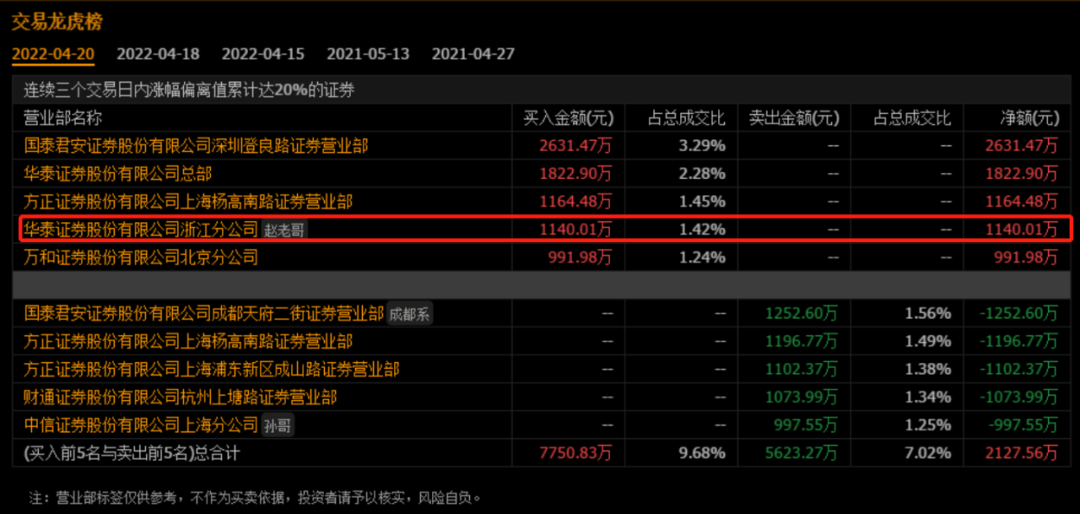1080x514 pixels.
Task: Click the 卖出金额(元) column header
Action: click(794, 119)
